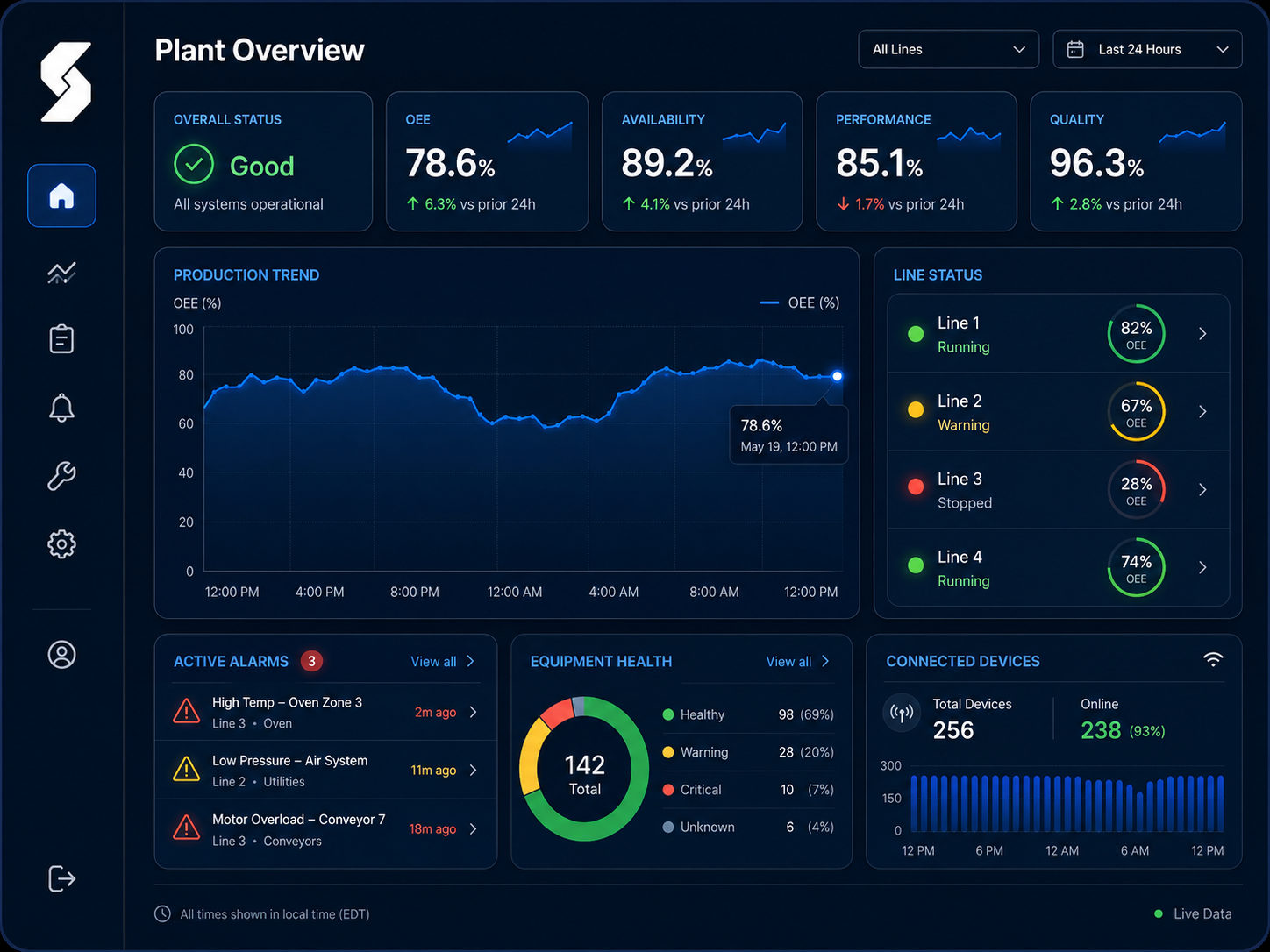Select the Unknown legend row
Image resolution: width=1270 pixels, height=952 pixels.
(x=748, y=827)
